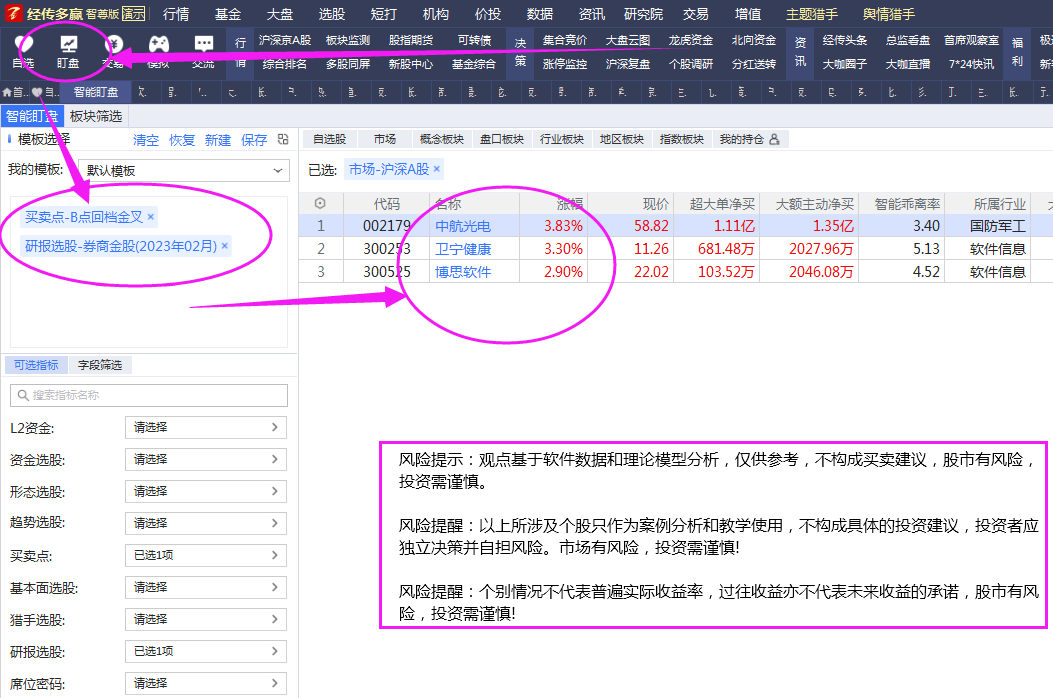Open the 我的模板 template dropdown

184,170
